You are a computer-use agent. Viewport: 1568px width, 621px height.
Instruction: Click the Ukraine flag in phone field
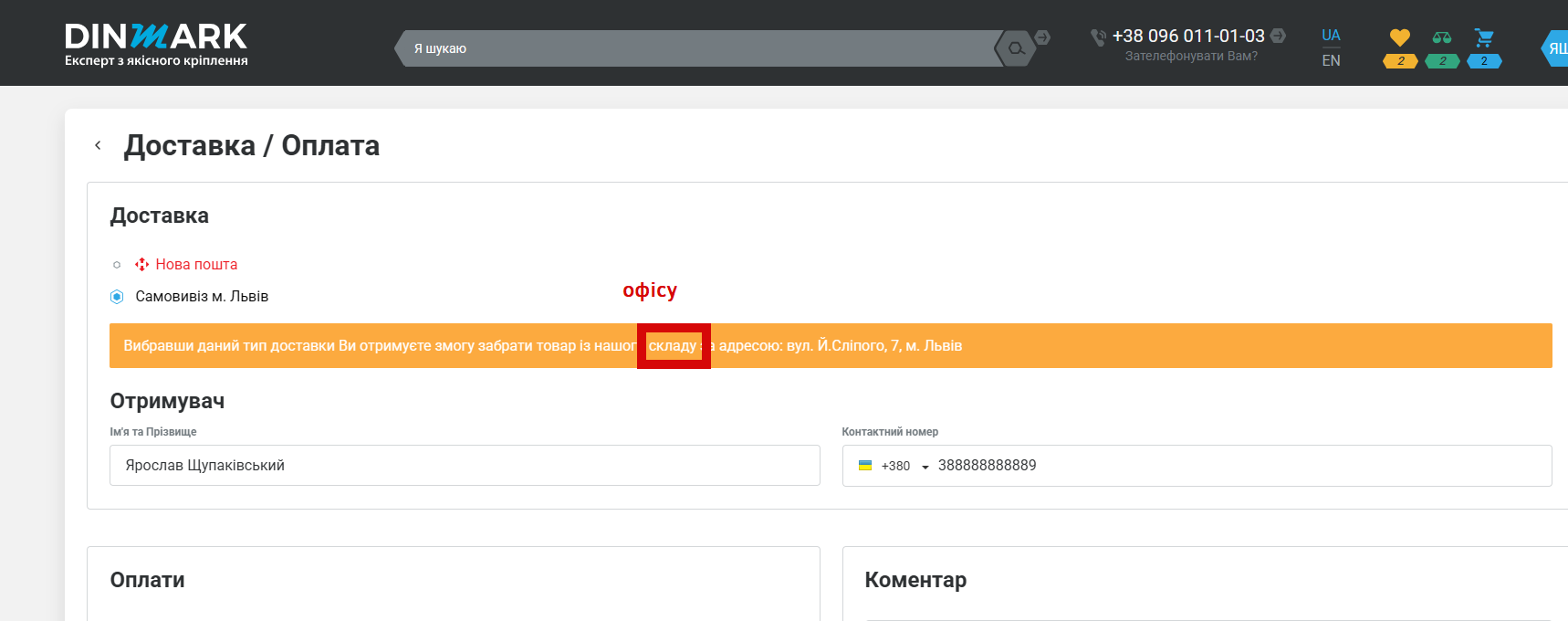click(x=865, y=465)
